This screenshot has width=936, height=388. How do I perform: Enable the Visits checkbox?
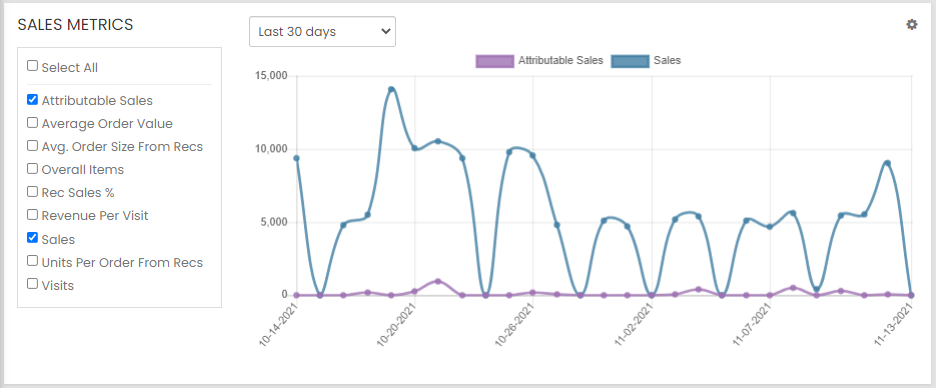[32, 284]
